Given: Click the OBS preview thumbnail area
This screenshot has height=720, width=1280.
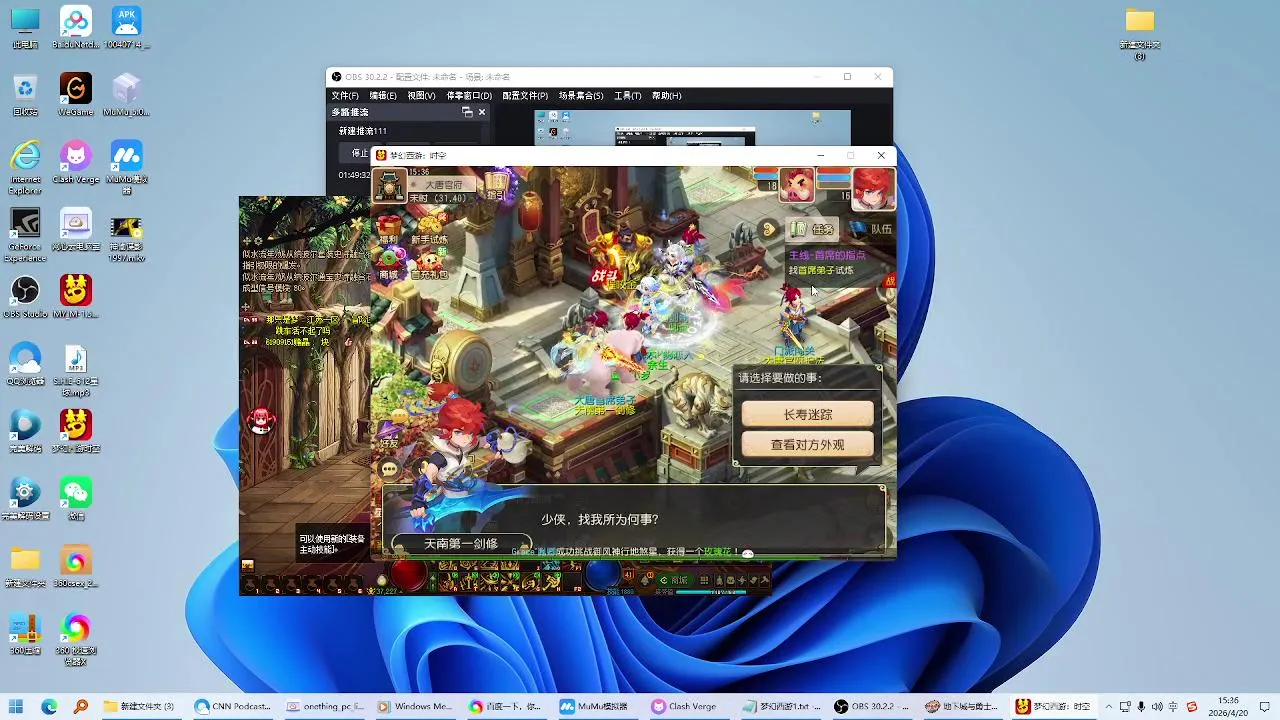Looking at the screenshot, I should (x=692, y=128).
